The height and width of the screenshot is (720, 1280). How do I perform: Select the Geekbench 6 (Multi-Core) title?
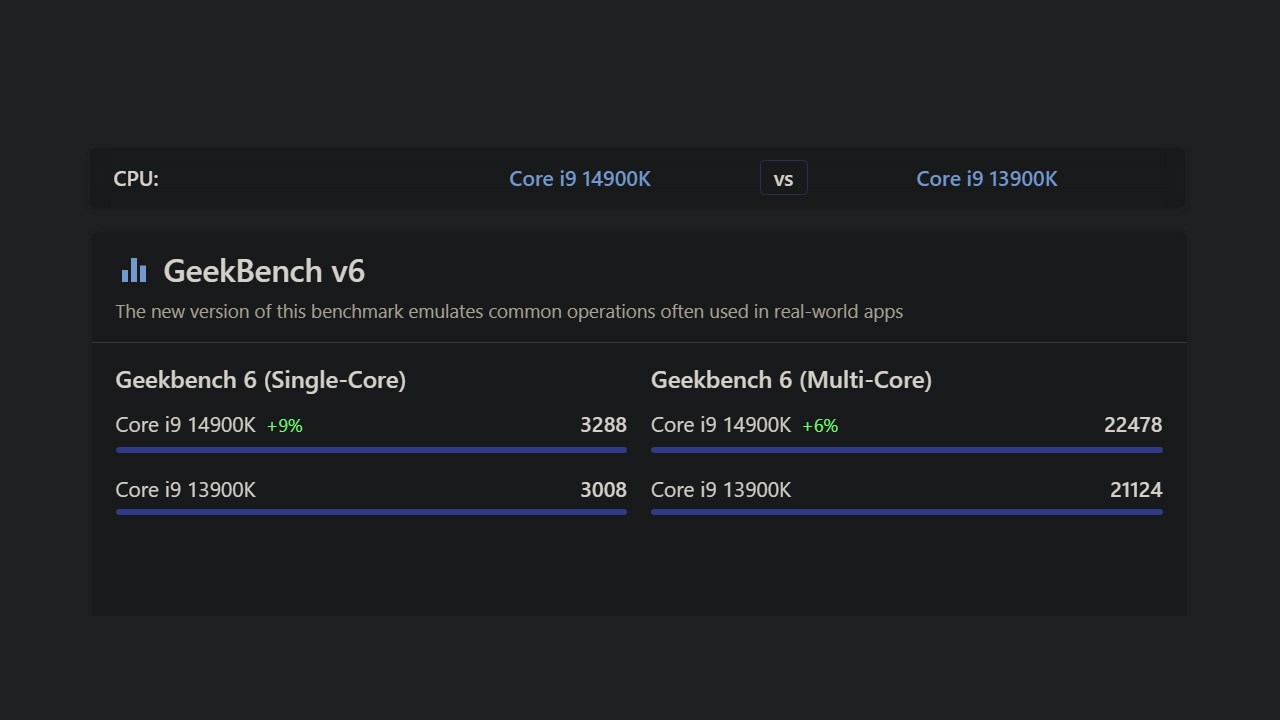[x=791, y=380]
